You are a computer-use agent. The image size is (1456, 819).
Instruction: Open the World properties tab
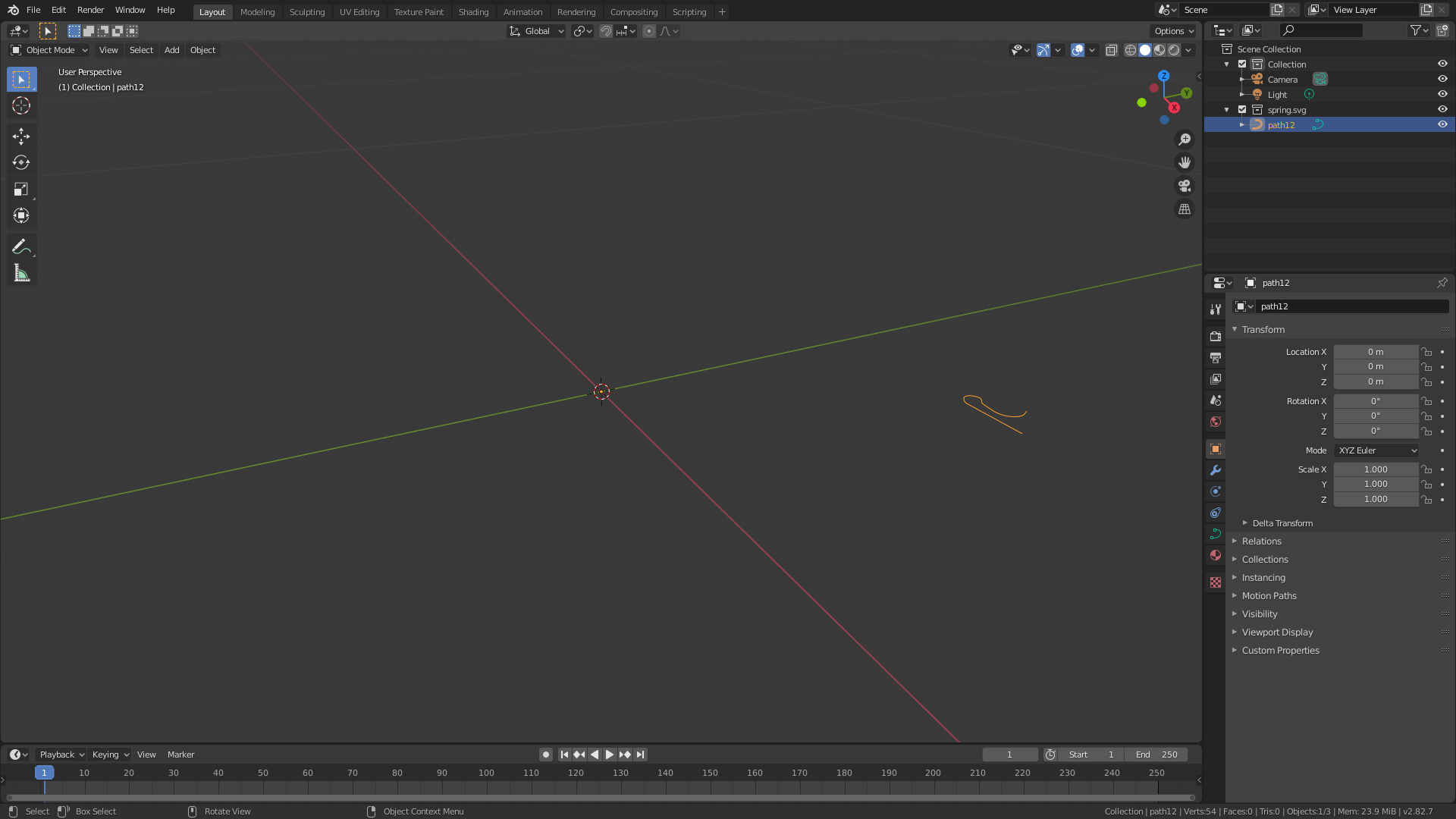click(x=1216, y=422)
